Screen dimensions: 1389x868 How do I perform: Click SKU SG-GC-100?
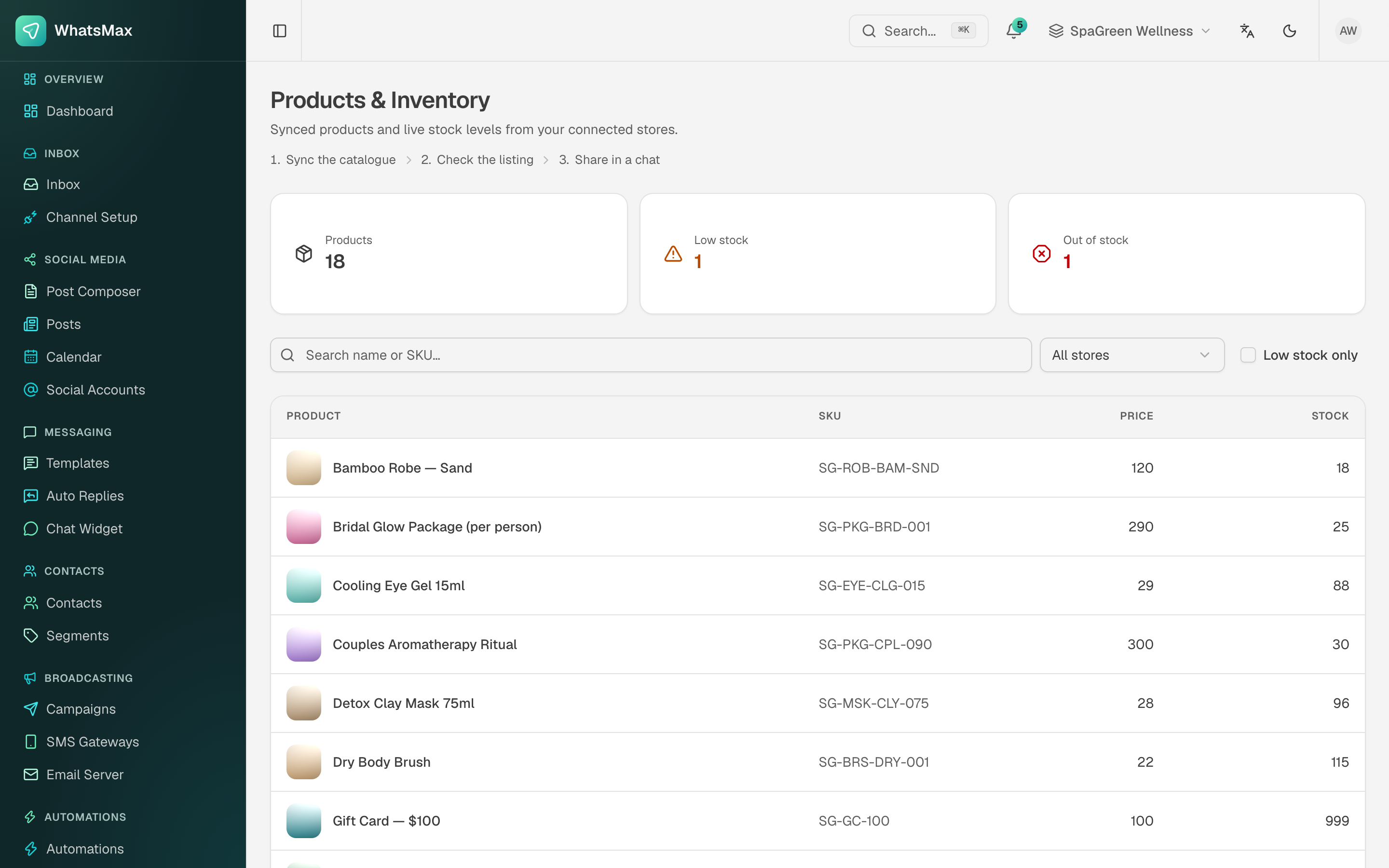(x=854, y=821)
